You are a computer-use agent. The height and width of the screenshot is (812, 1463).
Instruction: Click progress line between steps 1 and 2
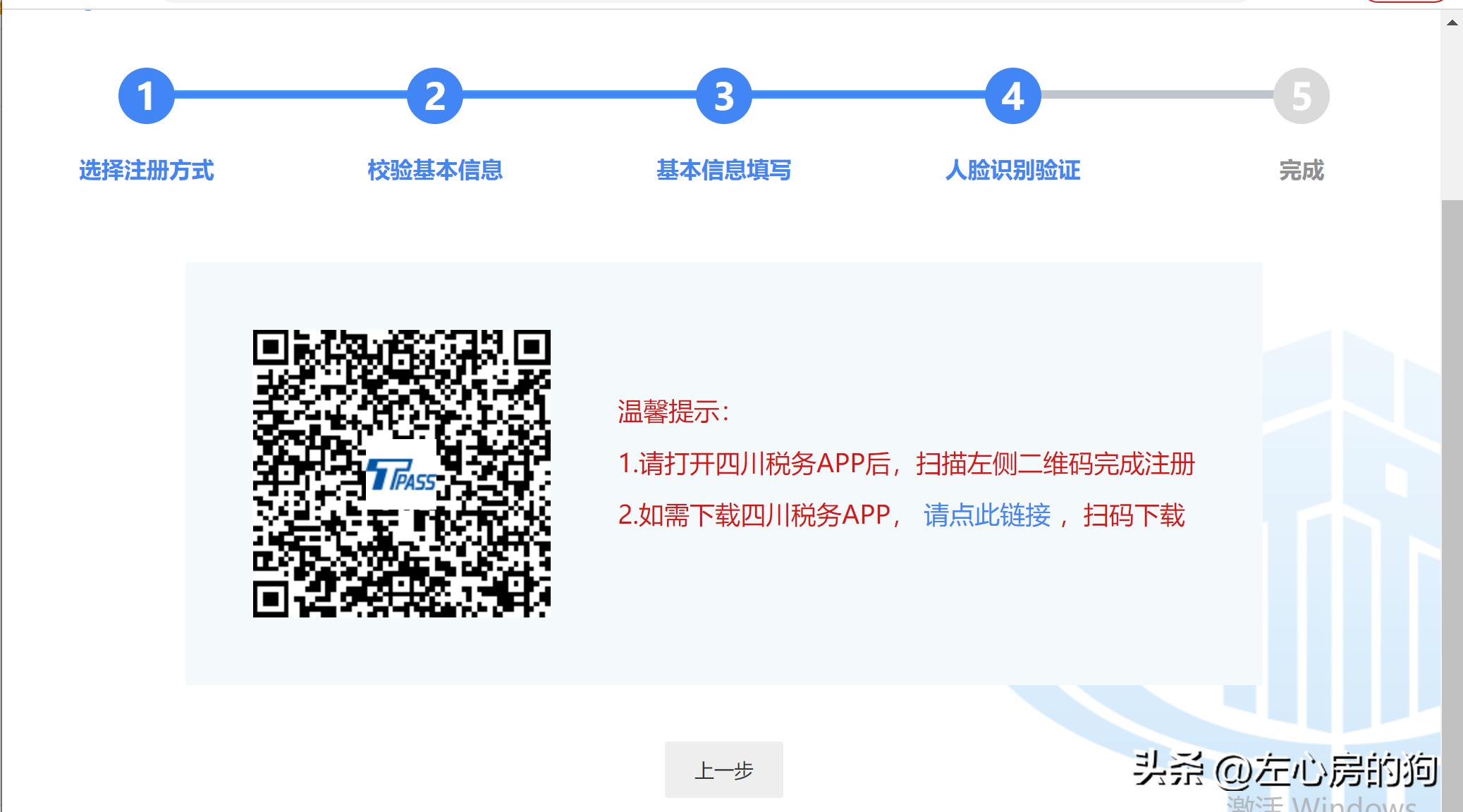tap(290, 94)
